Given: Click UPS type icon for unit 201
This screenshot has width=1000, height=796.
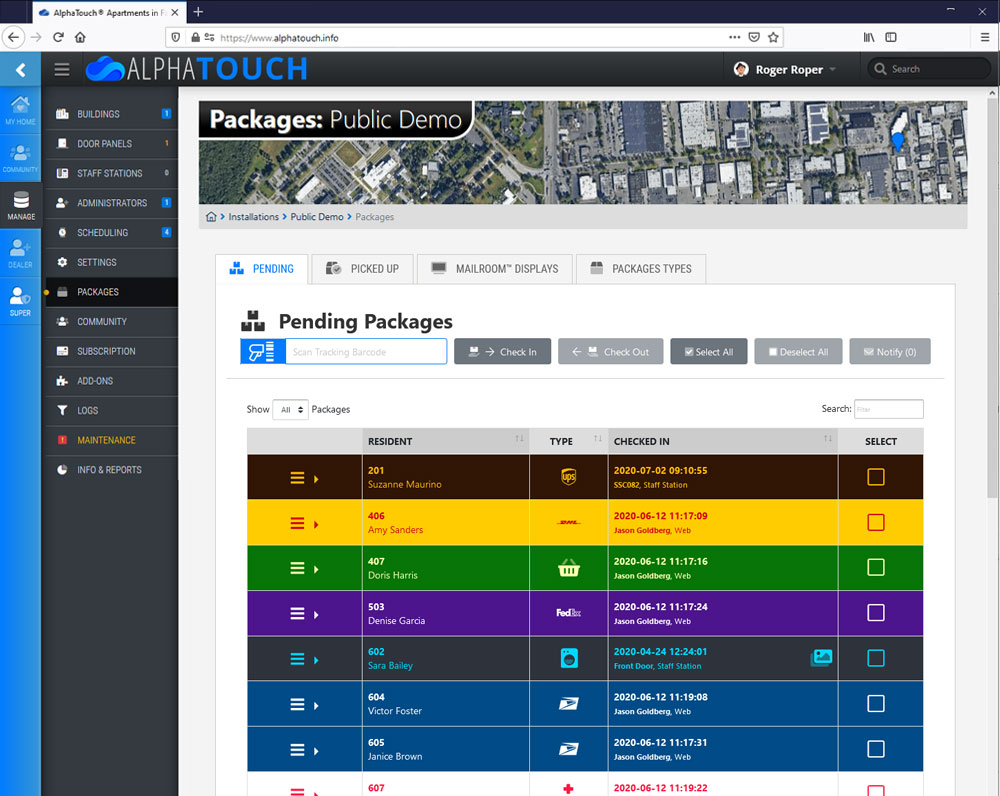Looking at the screenshot, I should (569, 476).
